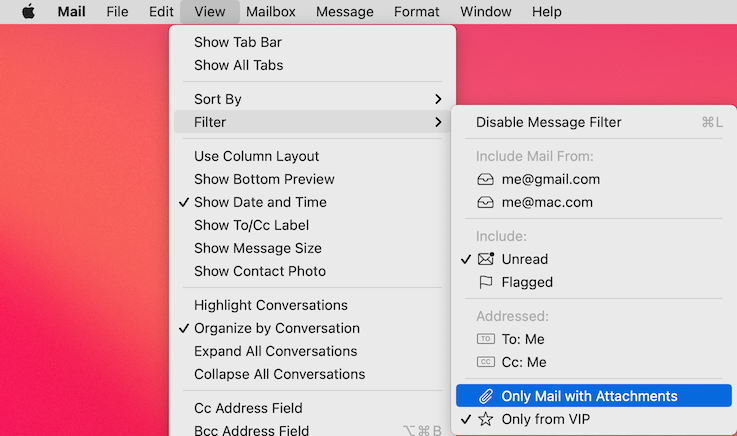737x436 pixels.
Task: Click the Unread envelope icon
Action: 486,259
